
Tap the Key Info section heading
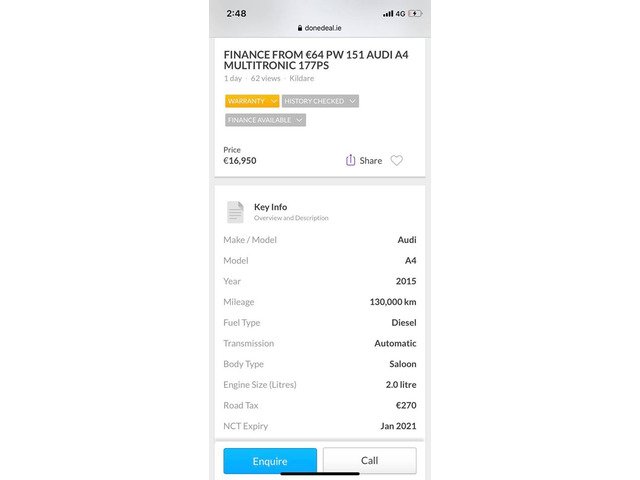270,207
